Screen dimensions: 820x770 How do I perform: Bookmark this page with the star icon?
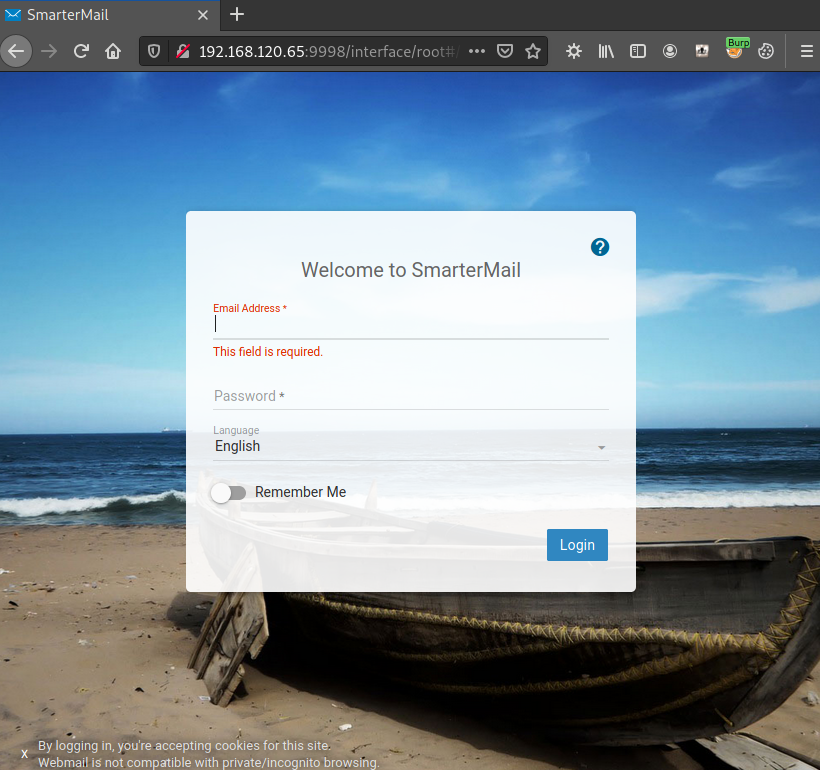[533, 51]
